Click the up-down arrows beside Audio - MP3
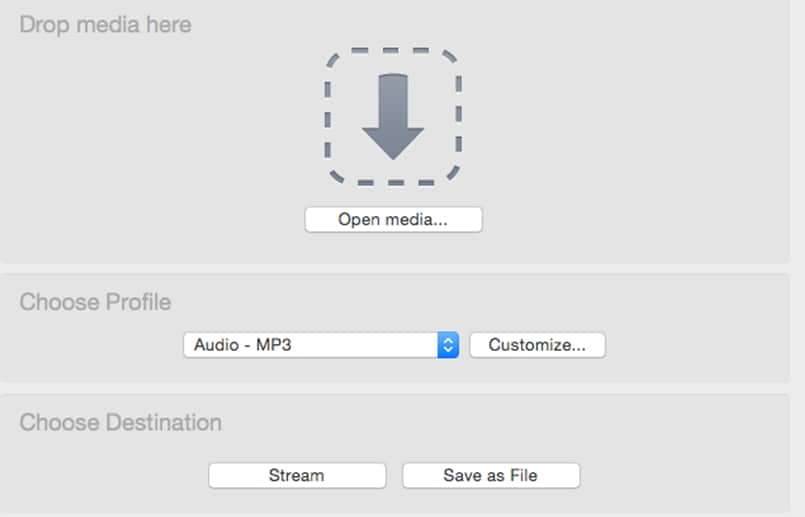This screenshot has width=805, height=517. (x=448, y=345)
